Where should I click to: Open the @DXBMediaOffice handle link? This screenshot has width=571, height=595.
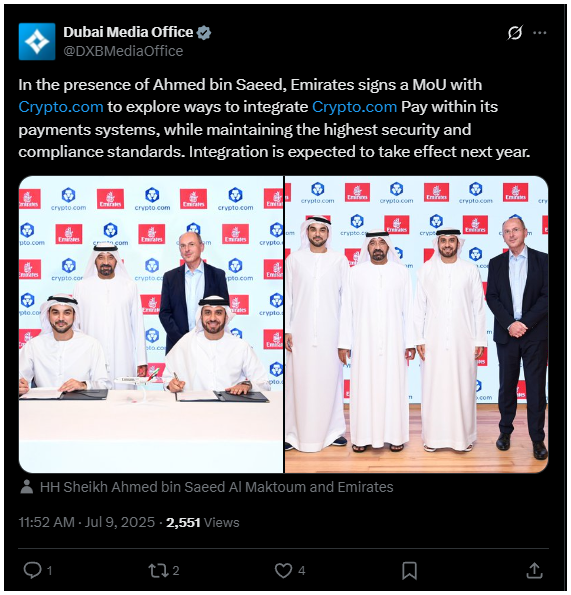coord(123,51)
